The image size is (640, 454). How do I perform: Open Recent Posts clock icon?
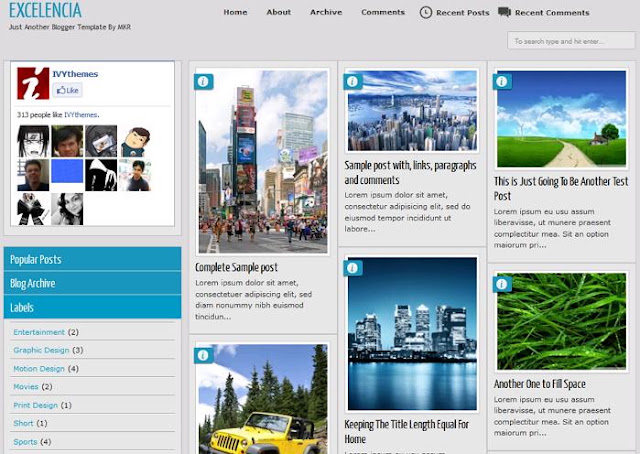coord(425,13)
